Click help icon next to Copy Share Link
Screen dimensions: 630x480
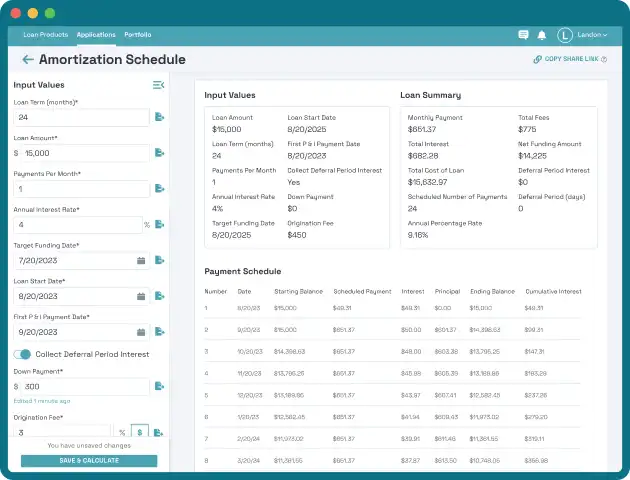604,59
